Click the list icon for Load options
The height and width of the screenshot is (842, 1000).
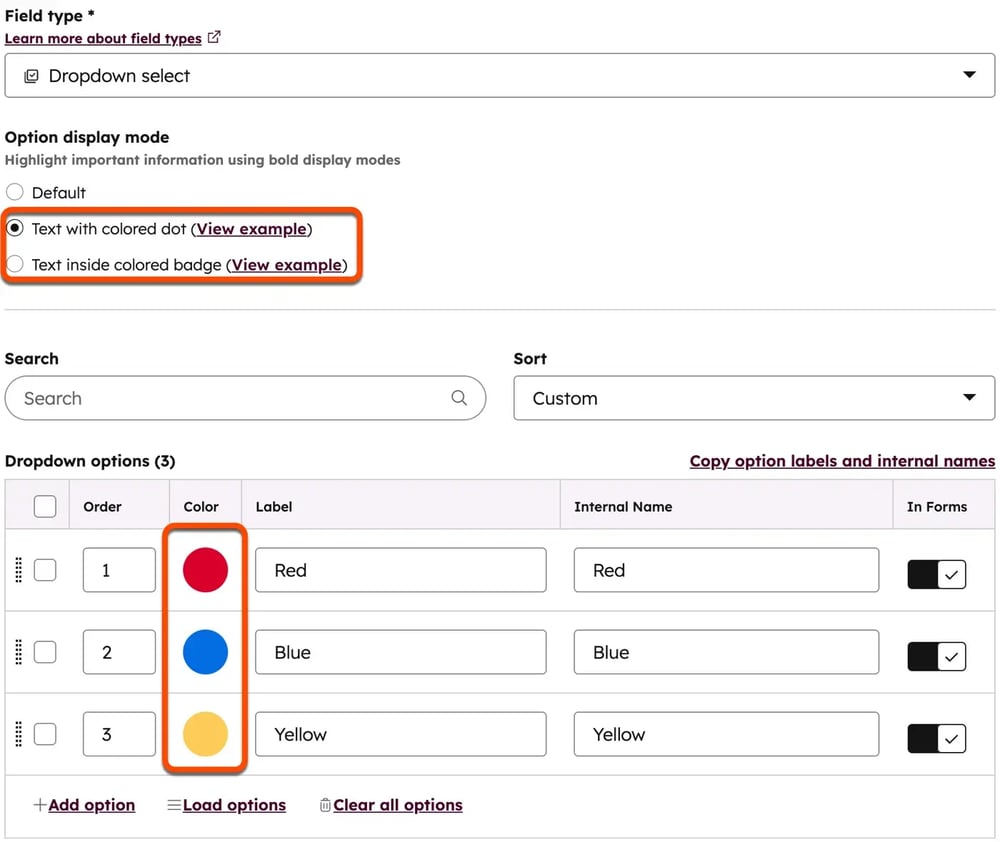click(x=174, y=805)
